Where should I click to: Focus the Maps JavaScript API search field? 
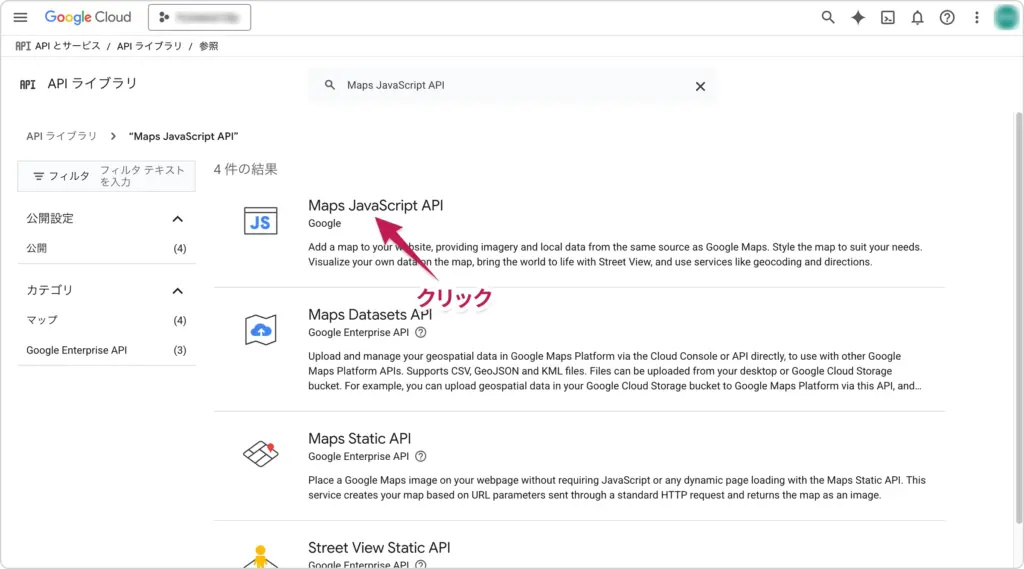click(513, 85)
